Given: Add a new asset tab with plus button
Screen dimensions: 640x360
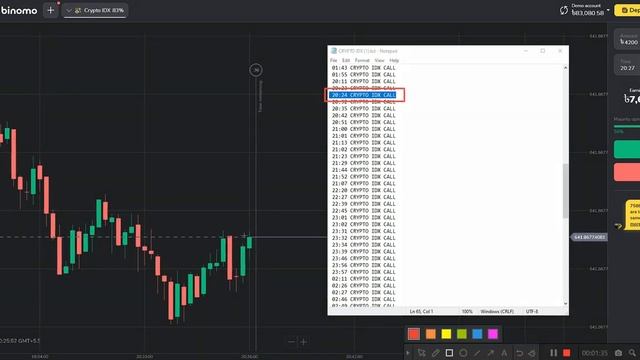Looking at the screenshot, I should [51, 10].
